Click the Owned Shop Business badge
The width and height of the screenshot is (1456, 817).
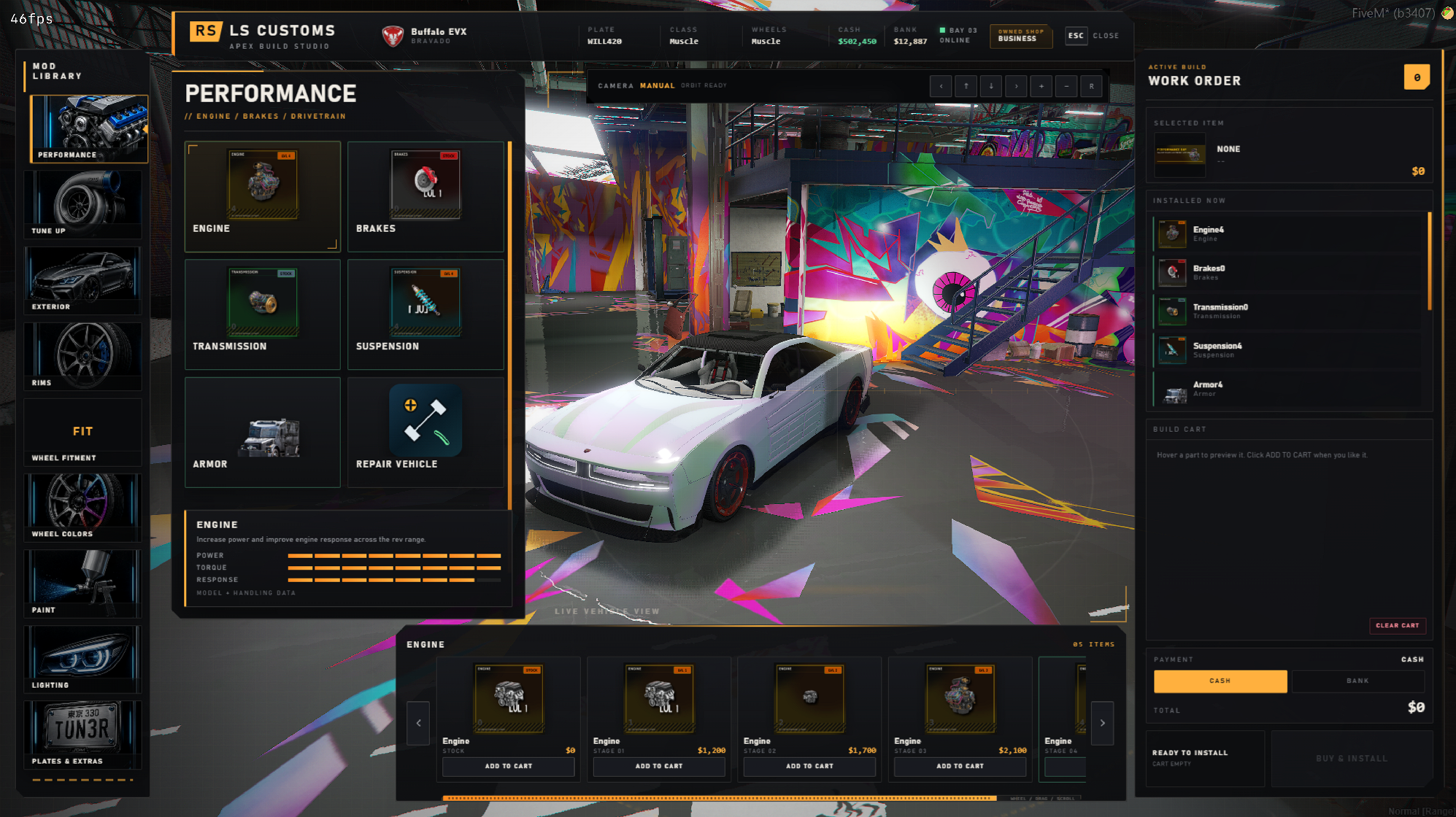(x=1020, y=36)
